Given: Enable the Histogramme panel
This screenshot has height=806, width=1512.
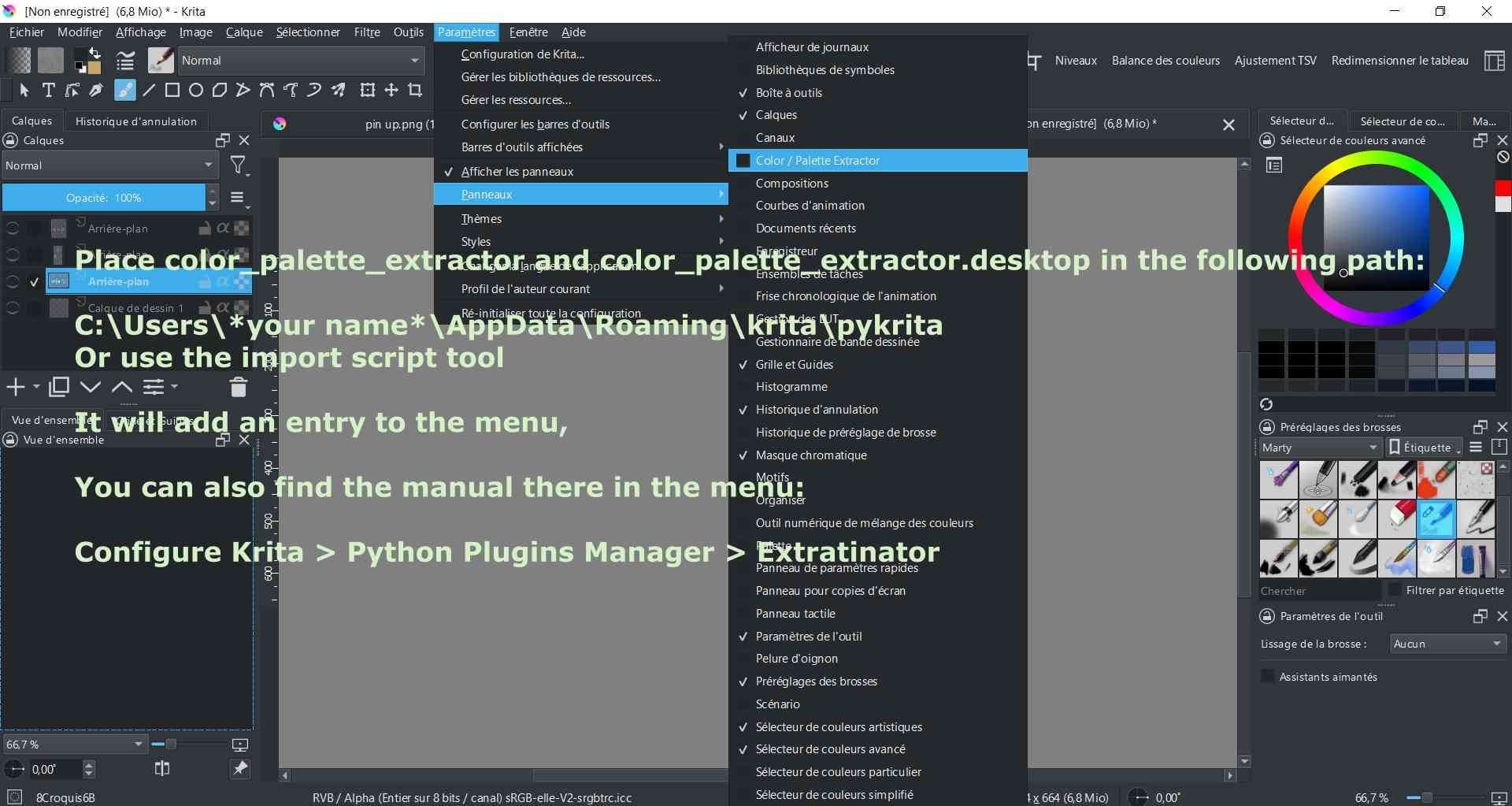Looking at the screenshot, I should (x=878, y=387).
